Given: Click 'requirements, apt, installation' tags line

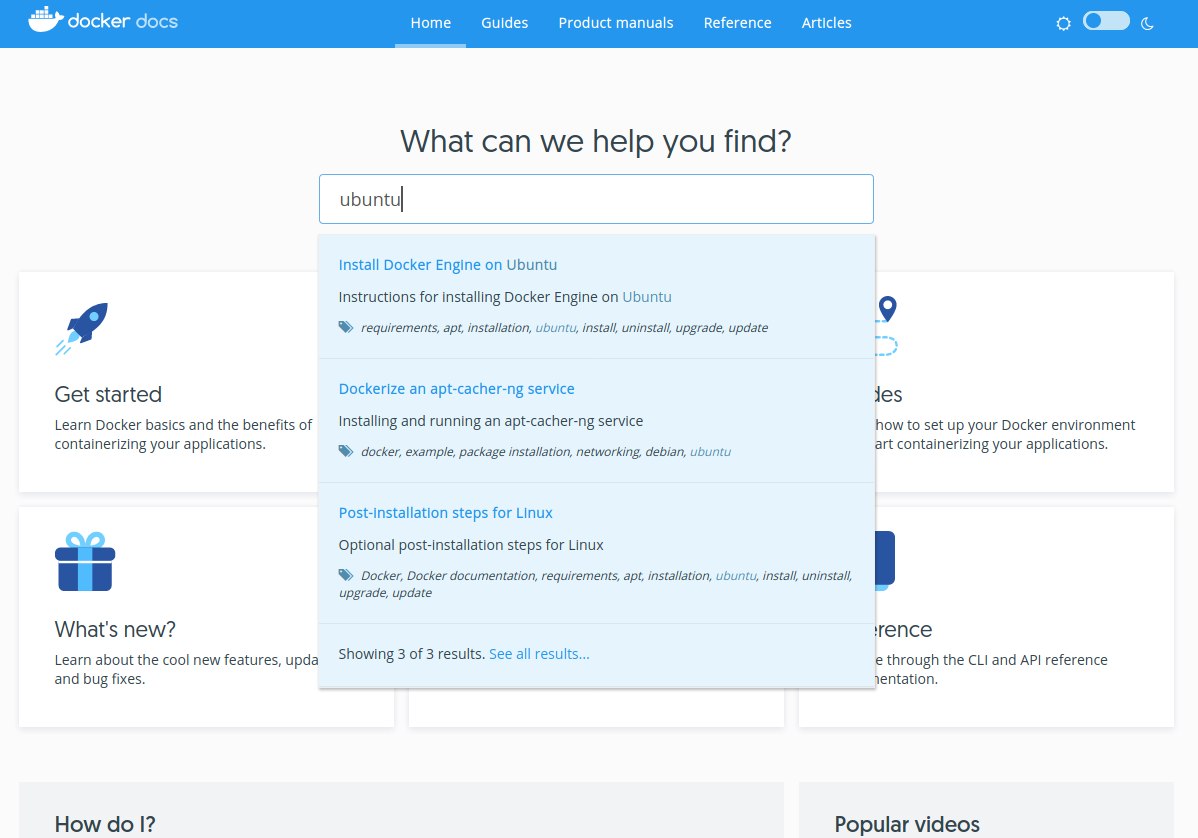Looking at the screenshot, I should click(565, 328).
